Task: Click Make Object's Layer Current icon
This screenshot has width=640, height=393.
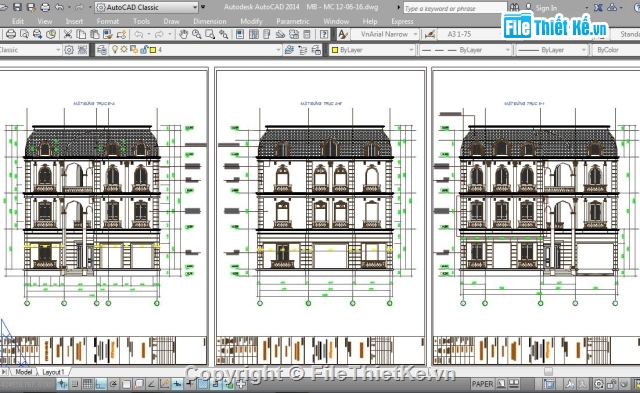Action: [289, 50]
